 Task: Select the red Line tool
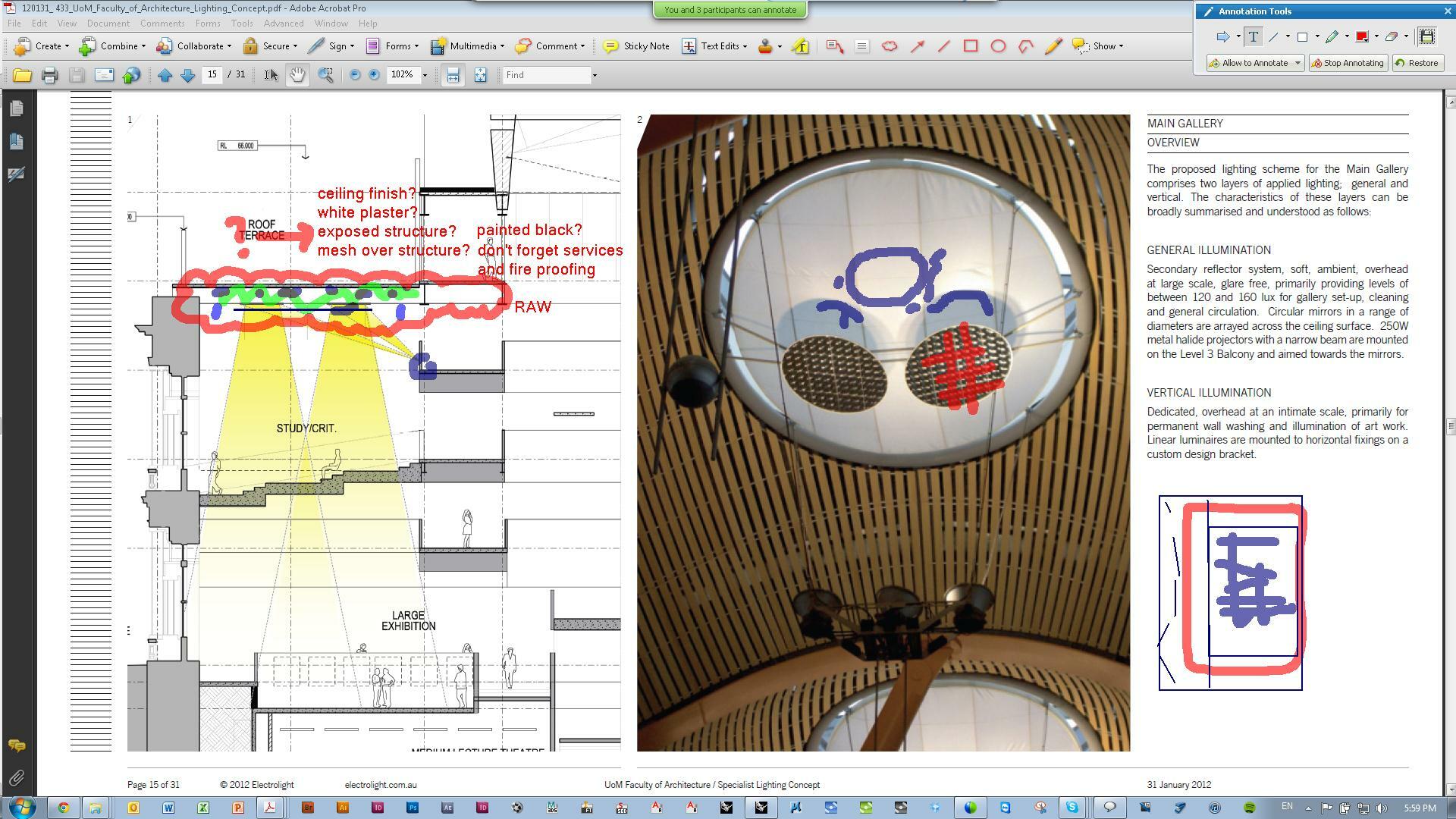(x=943, y=46)
